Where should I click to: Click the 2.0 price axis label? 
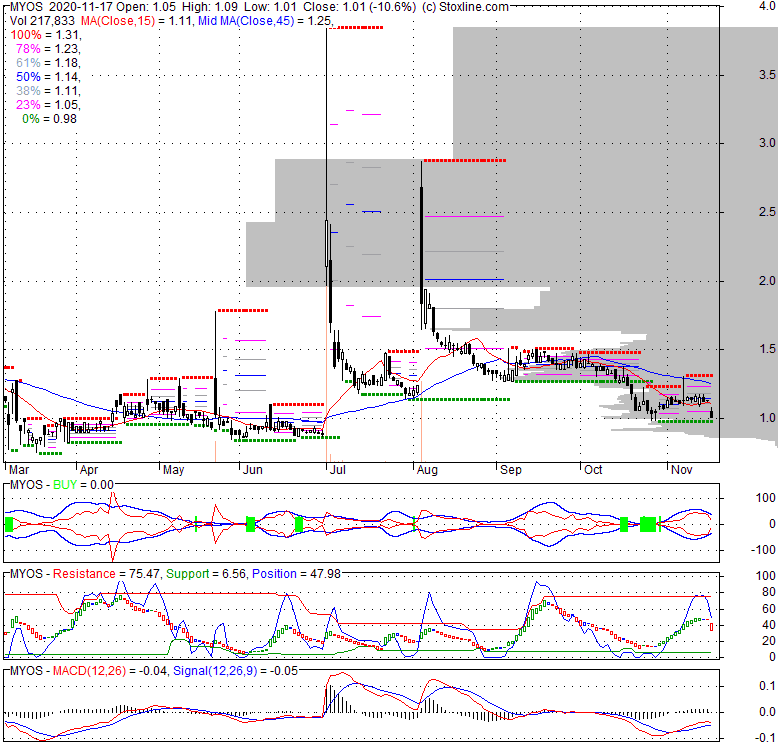(767, 281)
